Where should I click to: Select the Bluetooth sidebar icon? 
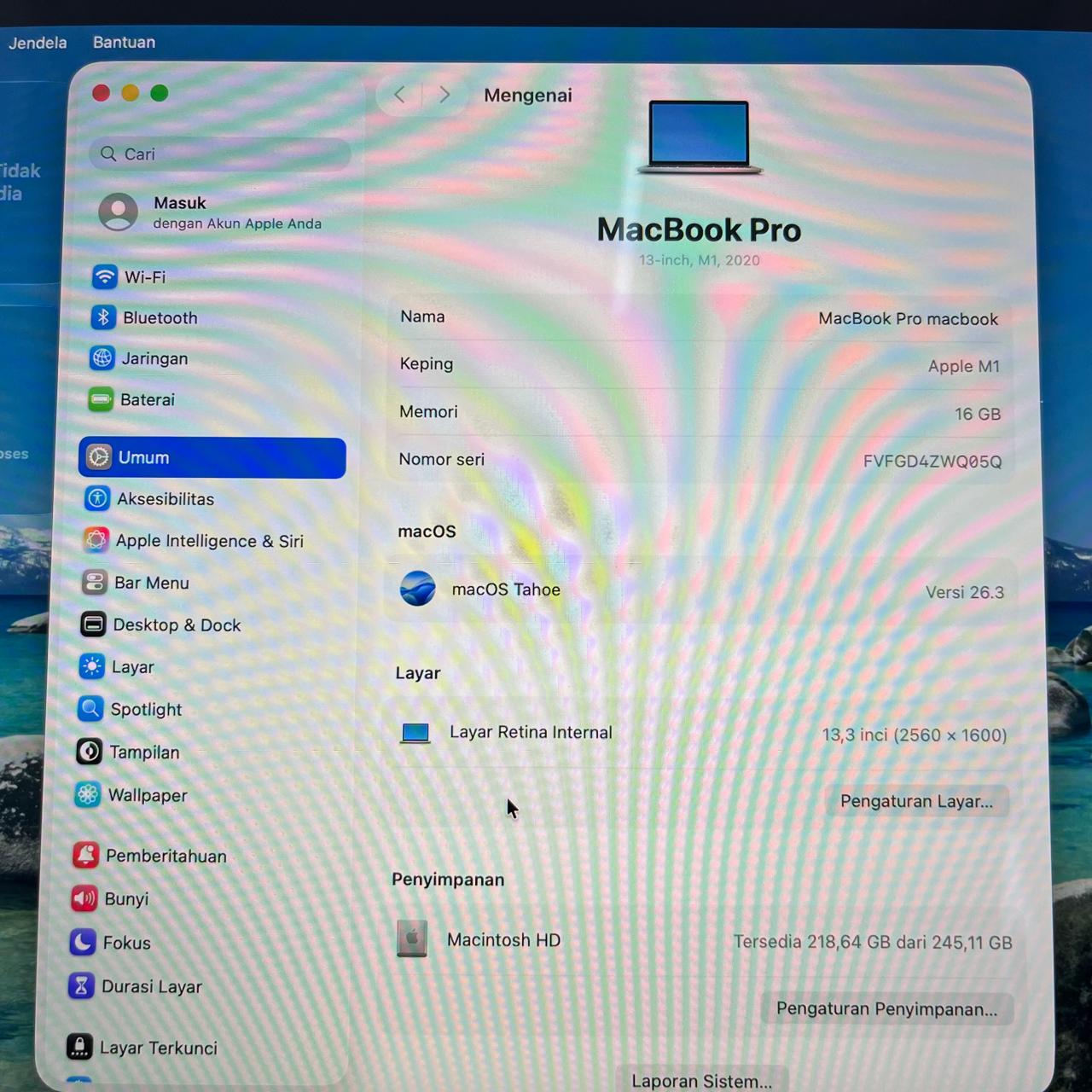[102, 317]
